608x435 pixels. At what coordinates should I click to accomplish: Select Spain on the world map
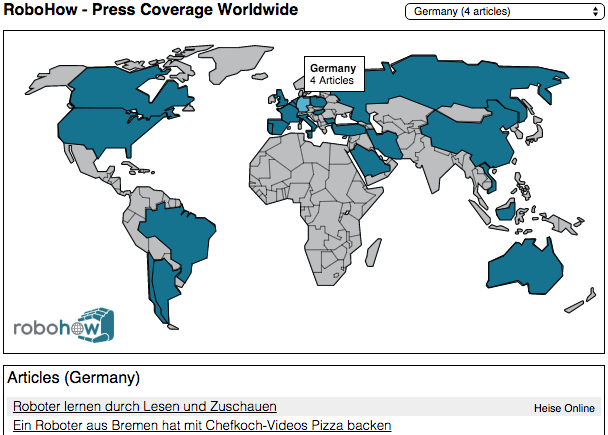point(275,127)
